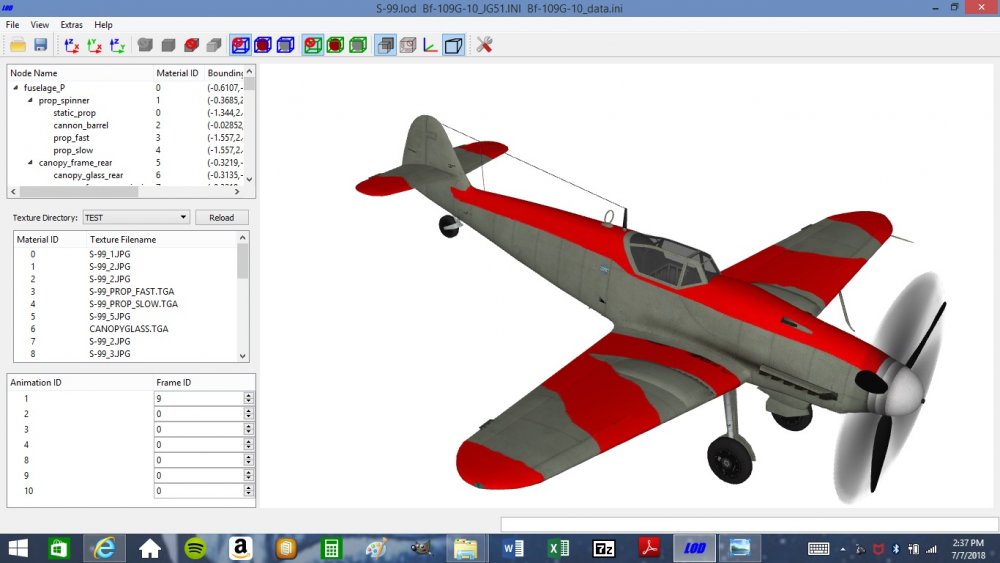
Task: Switch to the ZX axis view
Action: pos(71,45)
